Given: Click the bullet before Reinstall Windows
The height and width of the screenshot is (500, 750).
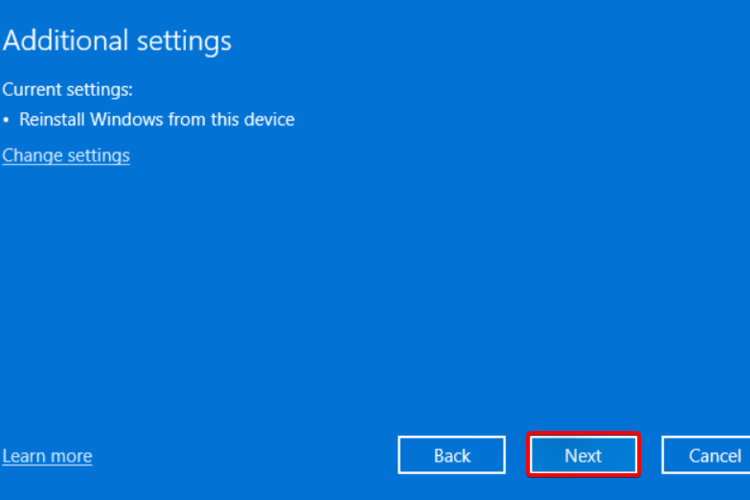Looking at the screenshot, I should click(x=6, y=121).
